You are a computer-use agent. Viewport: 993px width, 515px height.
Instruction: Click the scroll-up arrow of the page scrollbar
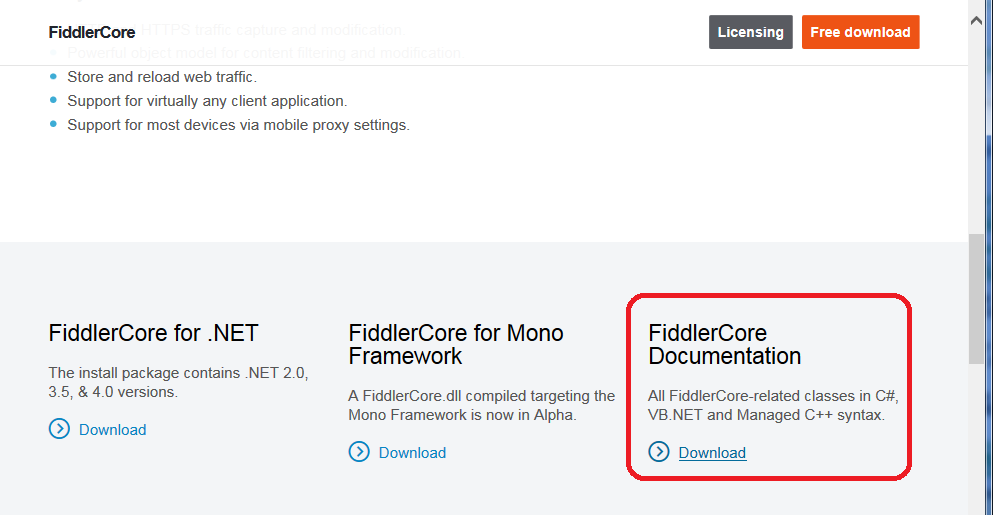click(x=976, y=21)
